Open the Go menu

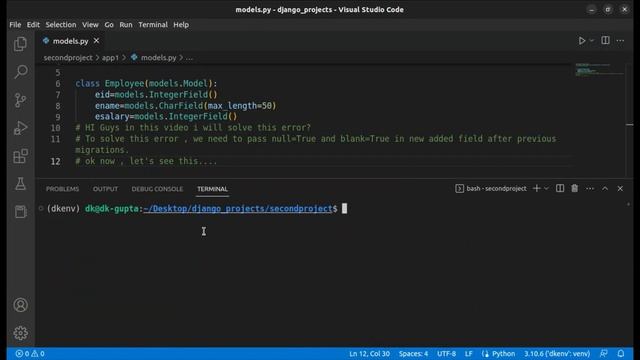pos(109,24)
